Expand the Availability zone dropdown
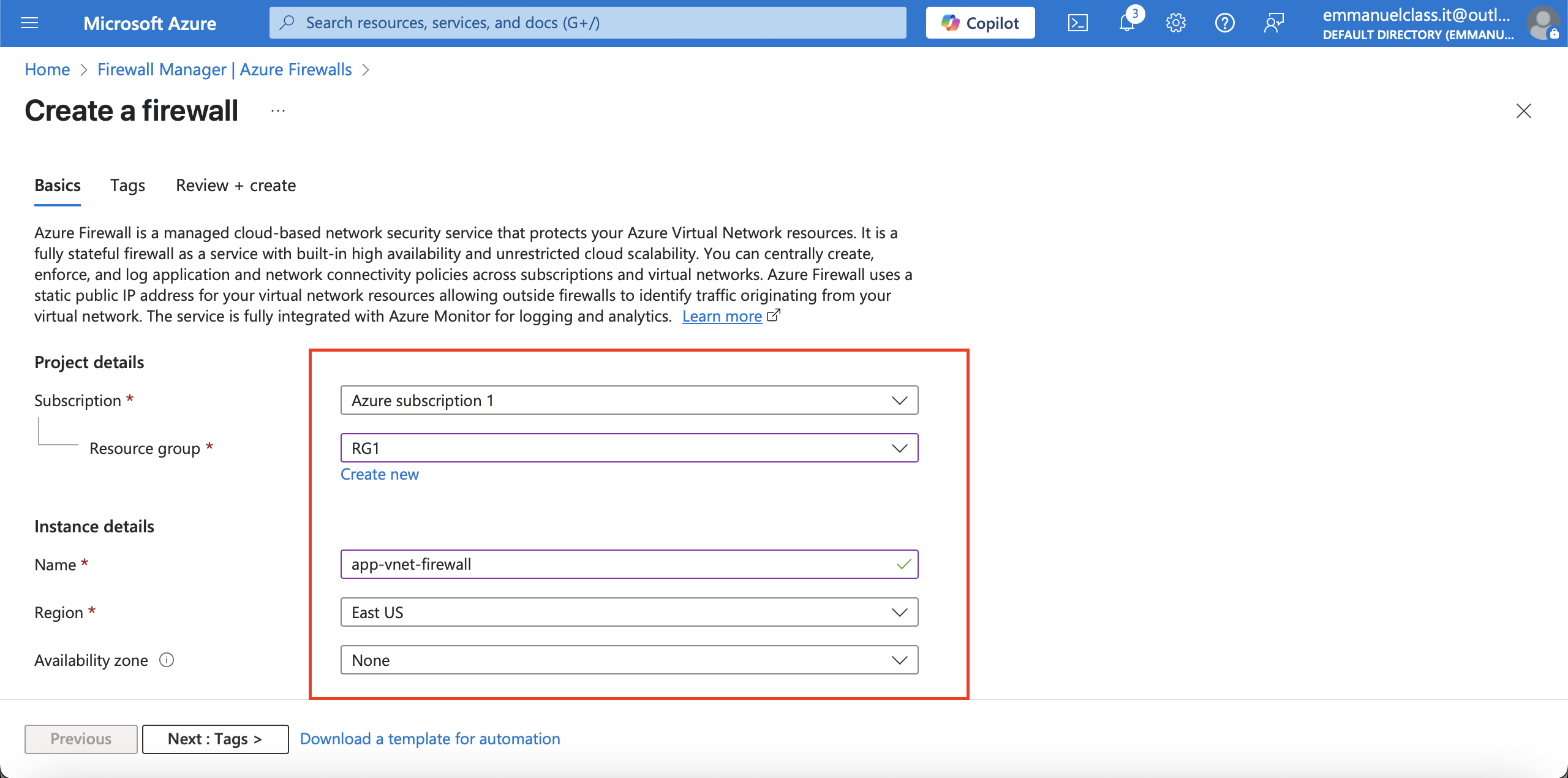 point(629,660)
